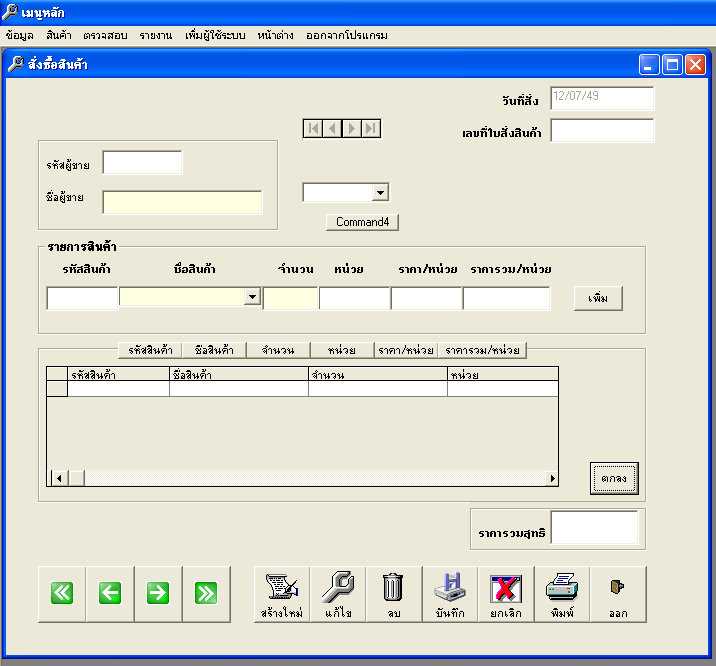Click the ยกเลิก (cancel) icon button
The width and height of the screenshot is (716, 666).
[x=506, y=594]
